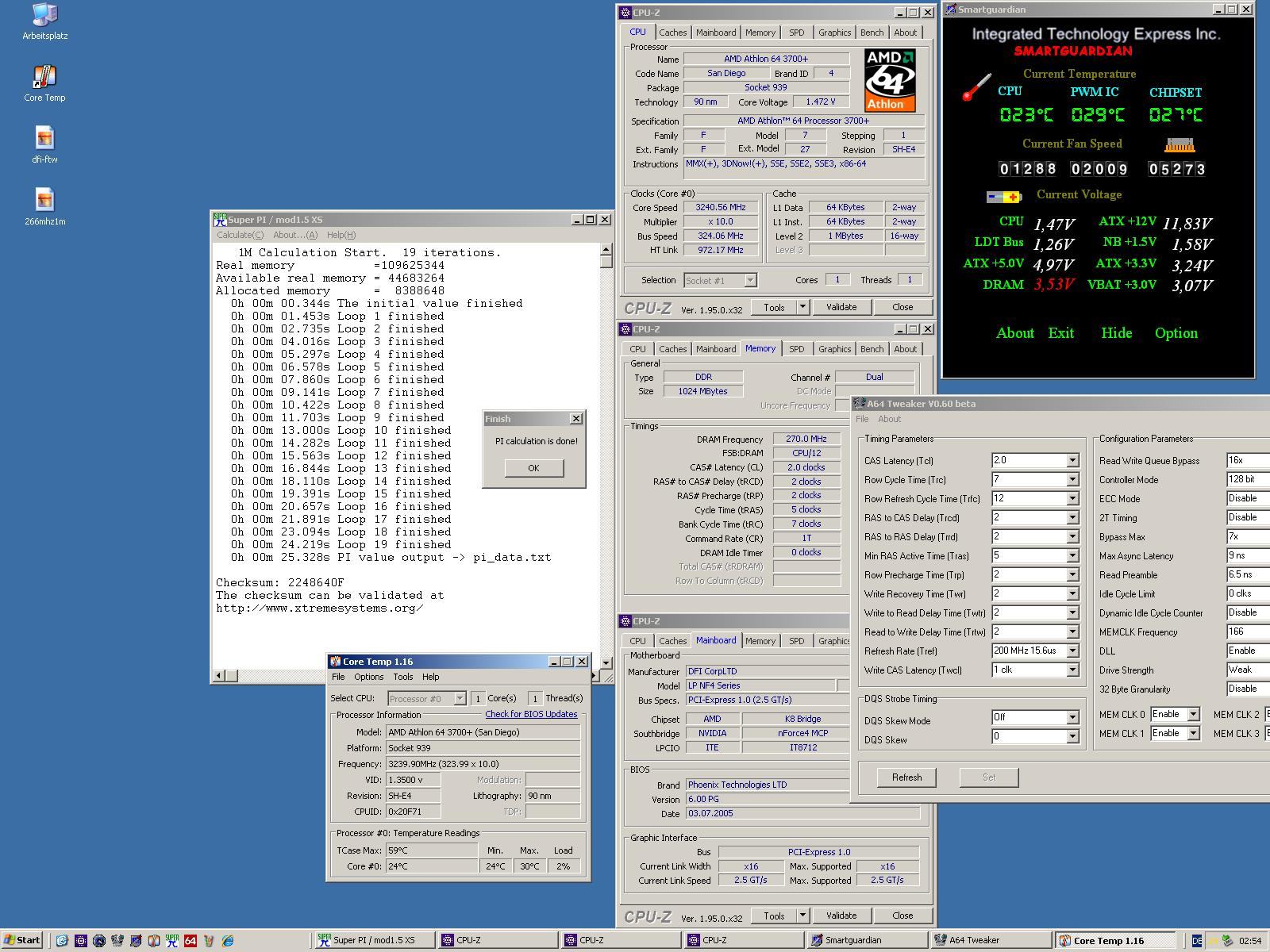Click the green safely remove hardware tray icon
The width and height of the screenshot is (1270, 952).
point(1227,941)
